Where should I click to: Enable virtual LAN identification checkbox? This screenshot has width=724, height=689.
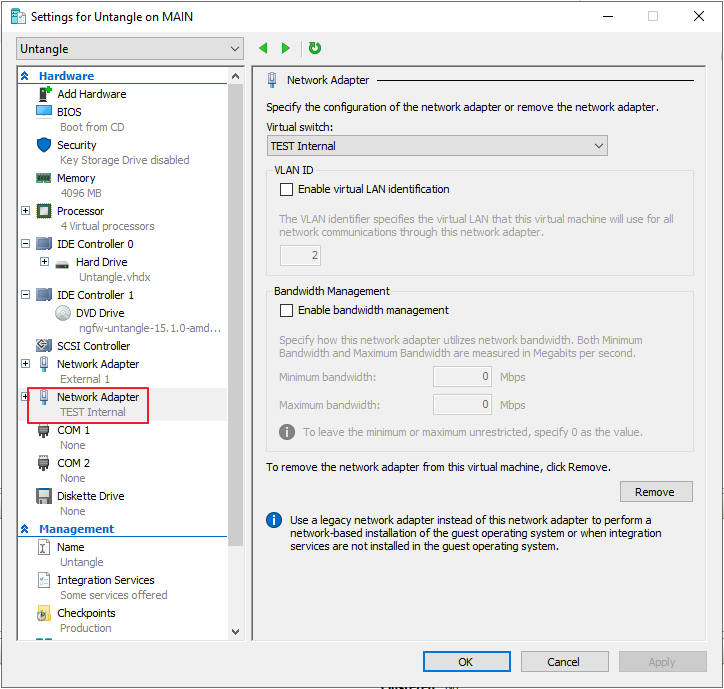(286, 189)
